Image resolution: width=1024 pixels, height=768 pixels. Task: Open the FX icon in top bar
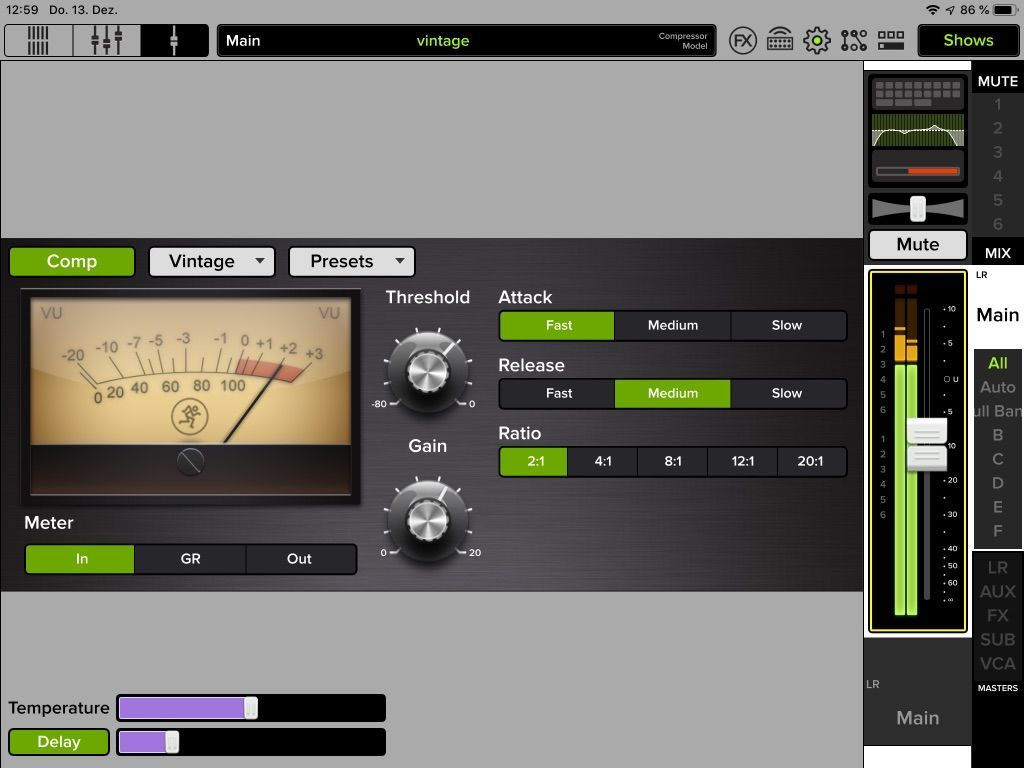click(x=743, y=40)
